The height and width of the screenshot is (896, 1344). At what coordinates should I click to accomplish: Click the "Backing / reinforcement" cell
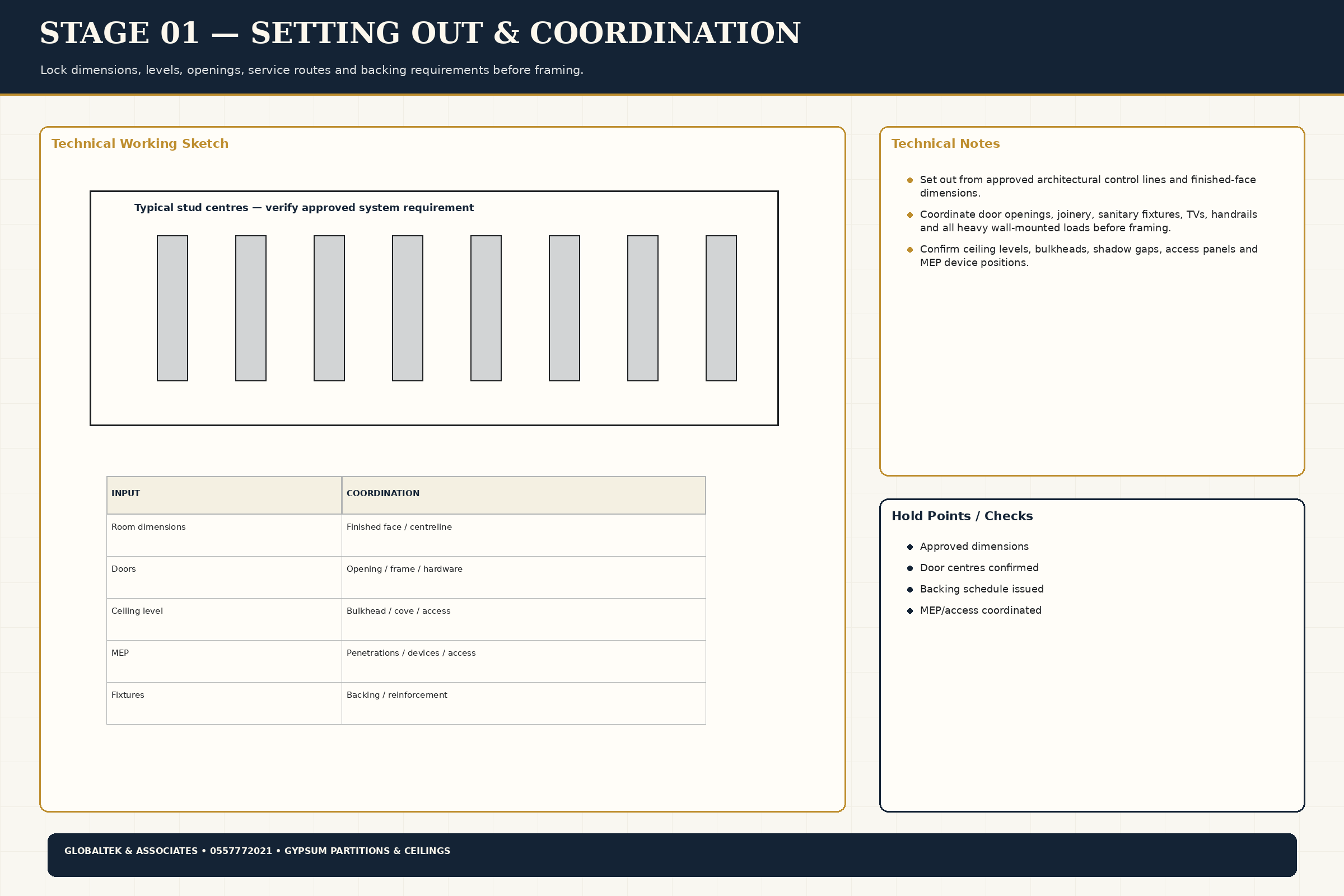524,703
